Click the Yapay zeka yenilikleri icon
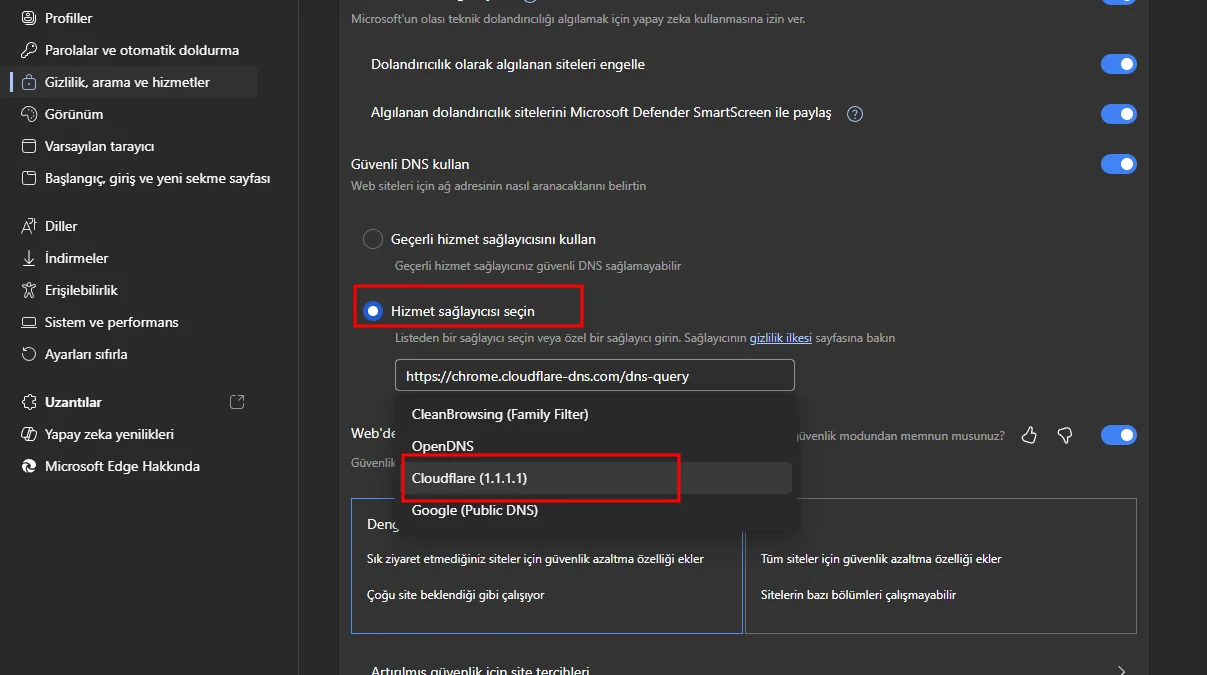 28,434
